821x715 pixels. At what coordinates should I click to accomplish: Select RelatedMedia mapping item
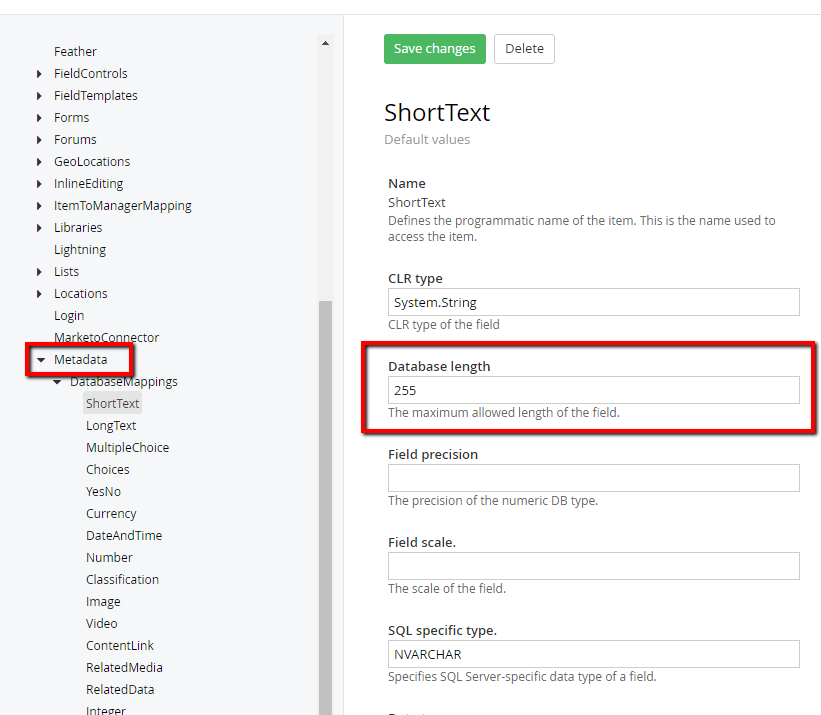pos(124,667)
